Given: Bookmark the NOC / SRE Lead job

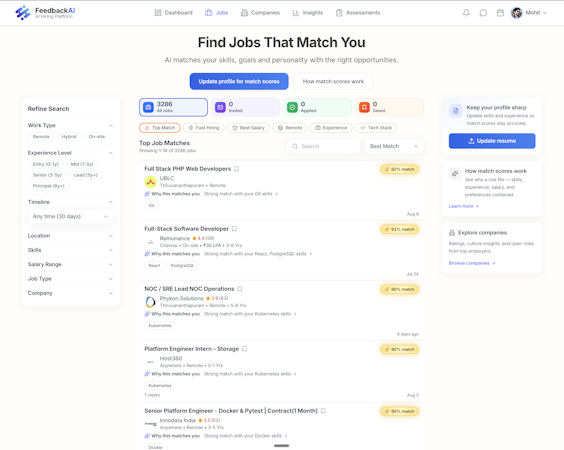Looking at the screenshot, I should tap(240, 289).
